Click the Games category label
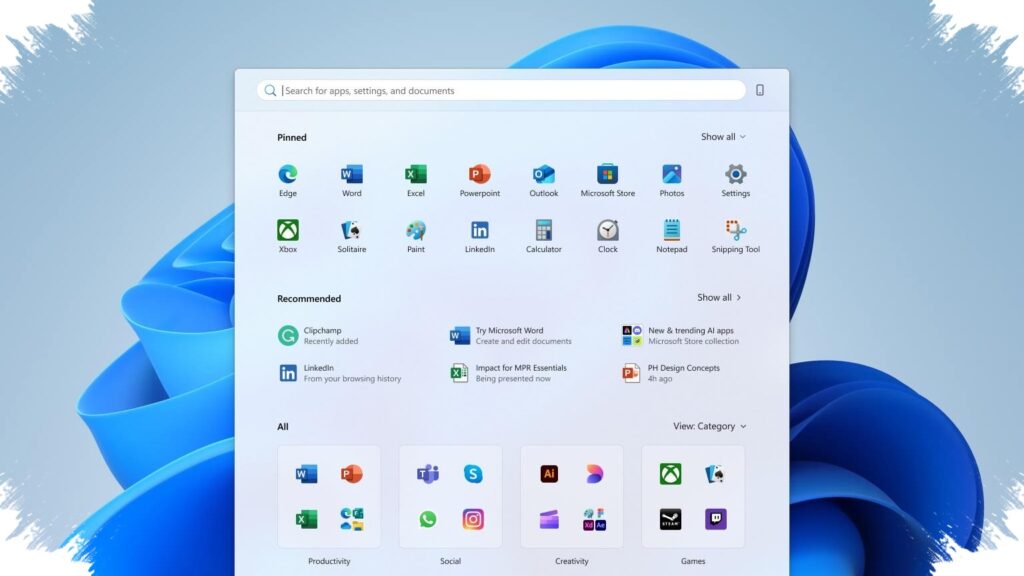This screenshot has width=1024, height=576. (693, 561)
